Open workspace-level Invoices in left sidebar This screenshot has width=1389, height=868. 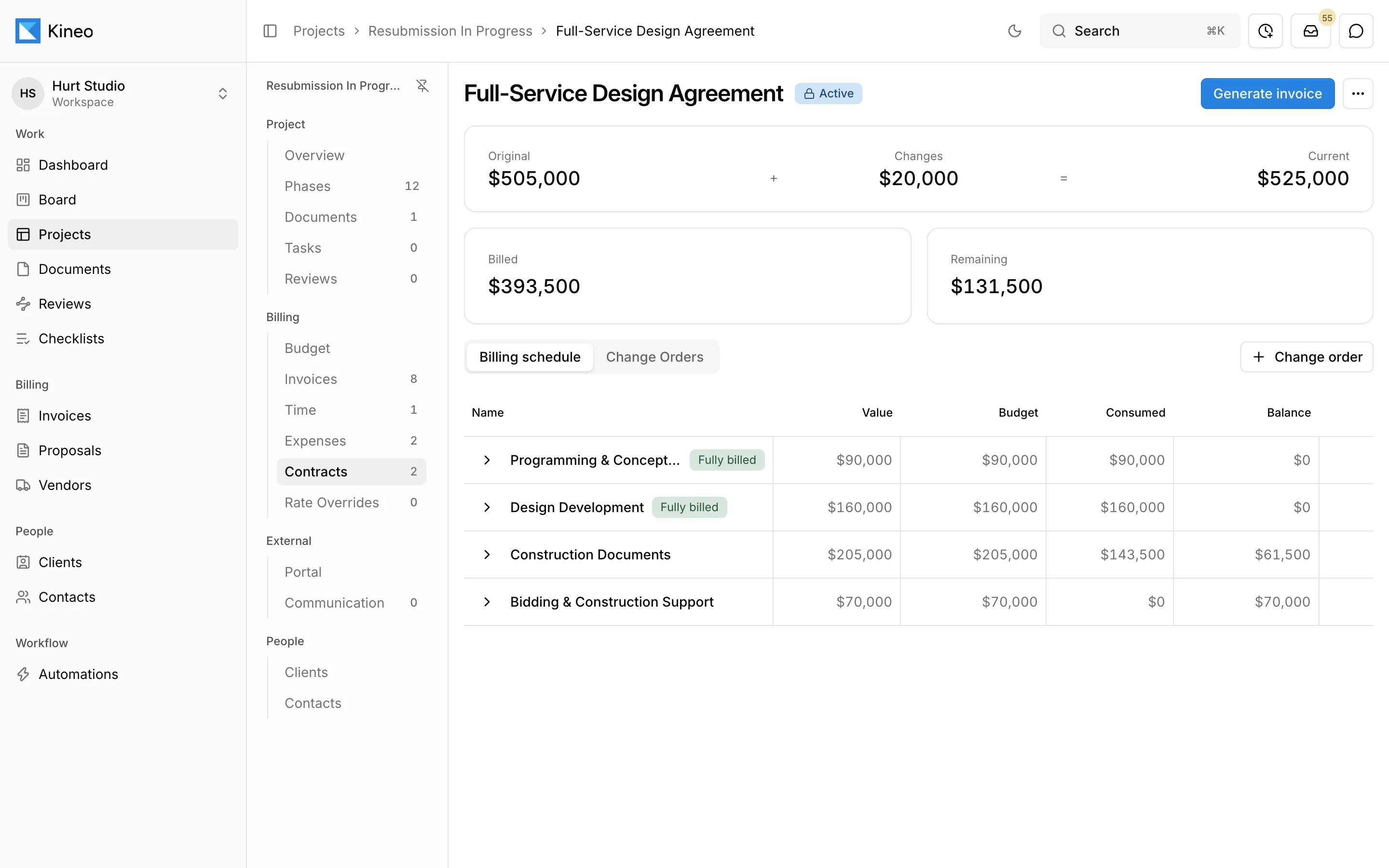(123, 416)
